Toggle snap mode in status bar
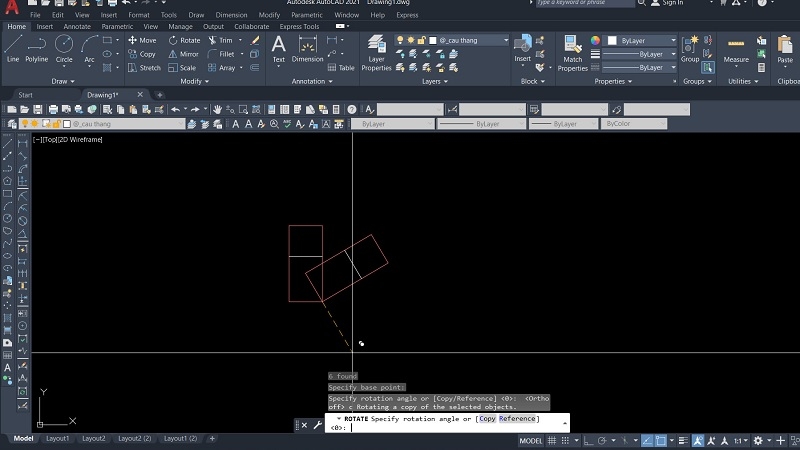This screenshot has height=450, width=800. [565, 440]
